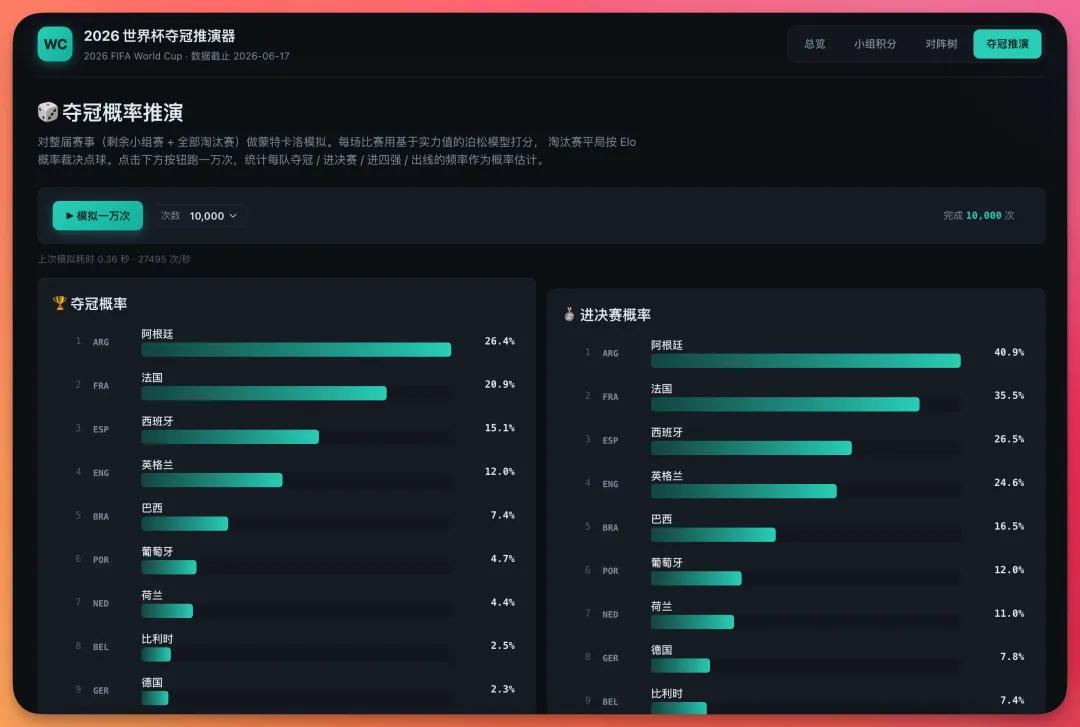Click the WC logo icon
This screenshot has width=1080, height=727.
tap(55, 44)
